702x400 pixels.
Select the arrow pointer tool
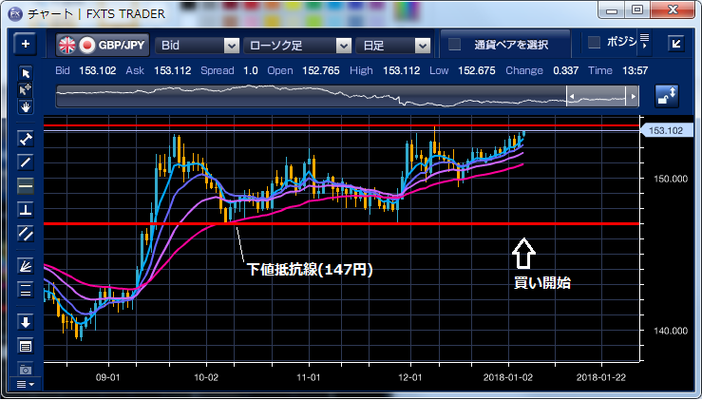26,73
